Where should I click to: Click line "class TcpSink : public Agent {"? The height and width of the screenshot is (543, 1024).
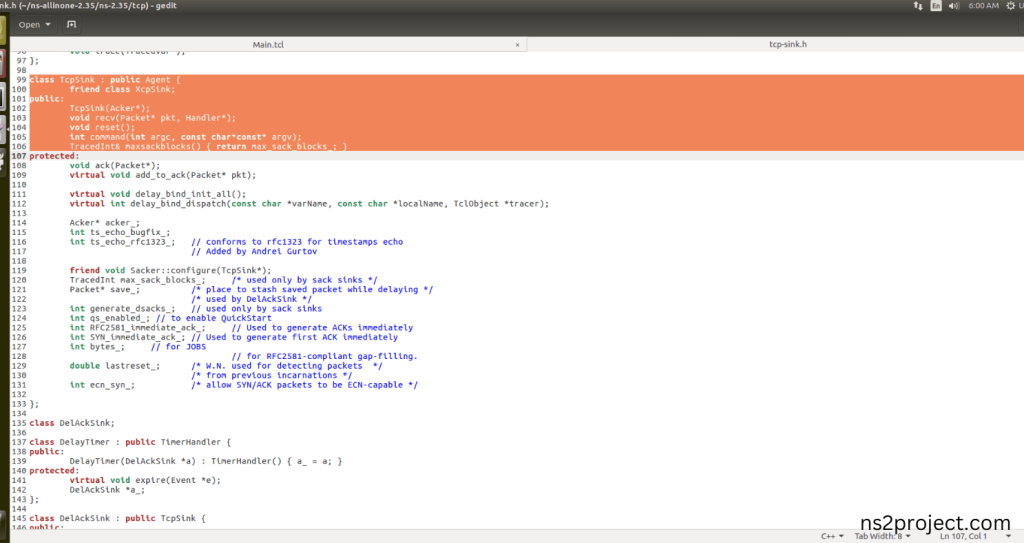tap(105, 80)
